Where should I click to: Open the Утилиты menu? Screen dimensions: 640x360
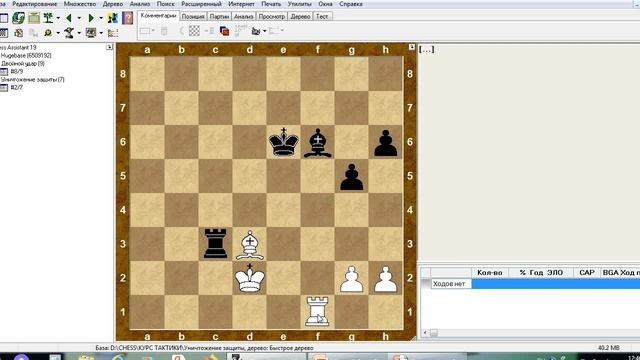pyautogui.click(x=299, y=4)
